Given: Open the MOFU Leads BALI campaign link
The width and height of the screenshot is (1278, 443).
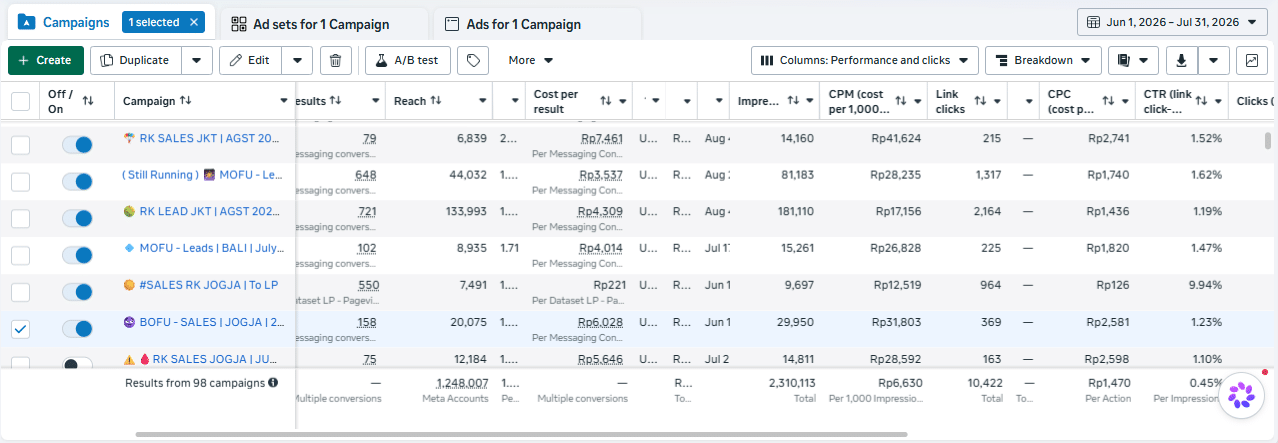Looking at the screenshot, I should [211, 248].
